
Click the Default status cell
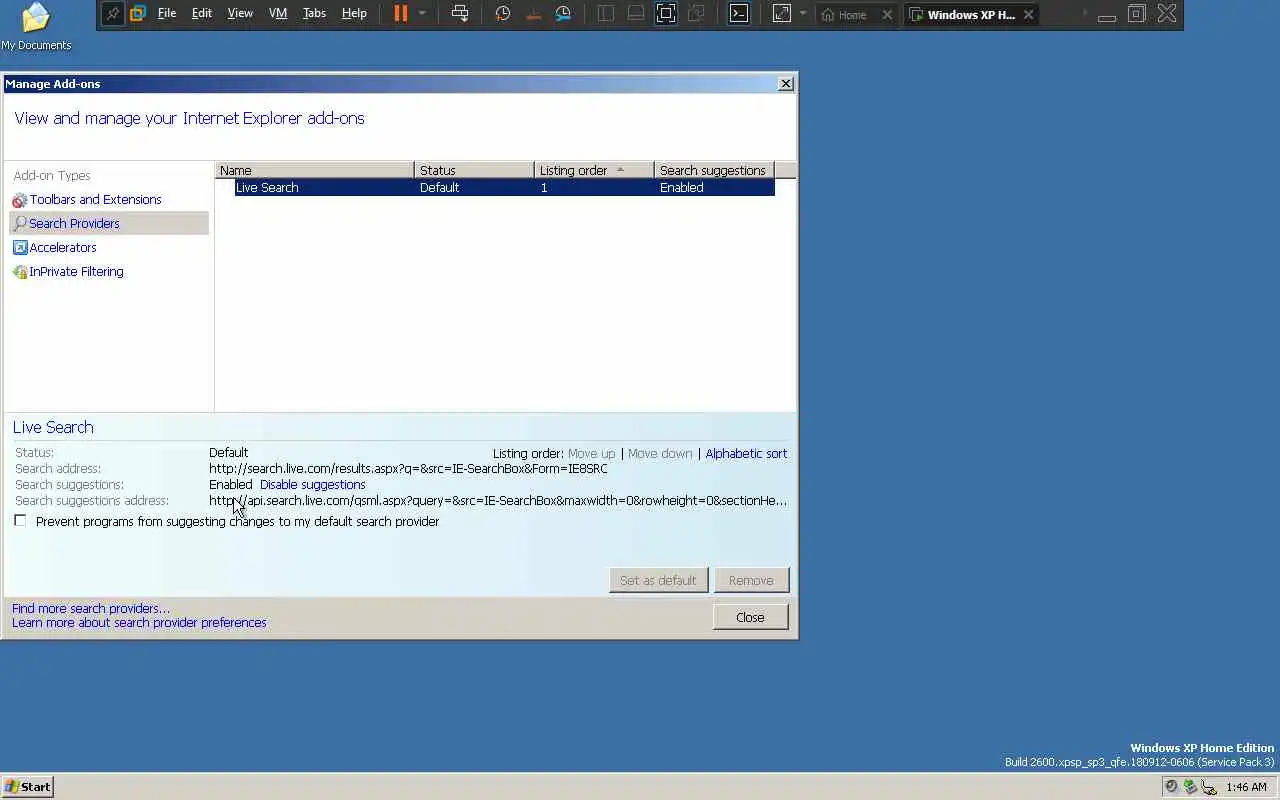coord(440,188)
